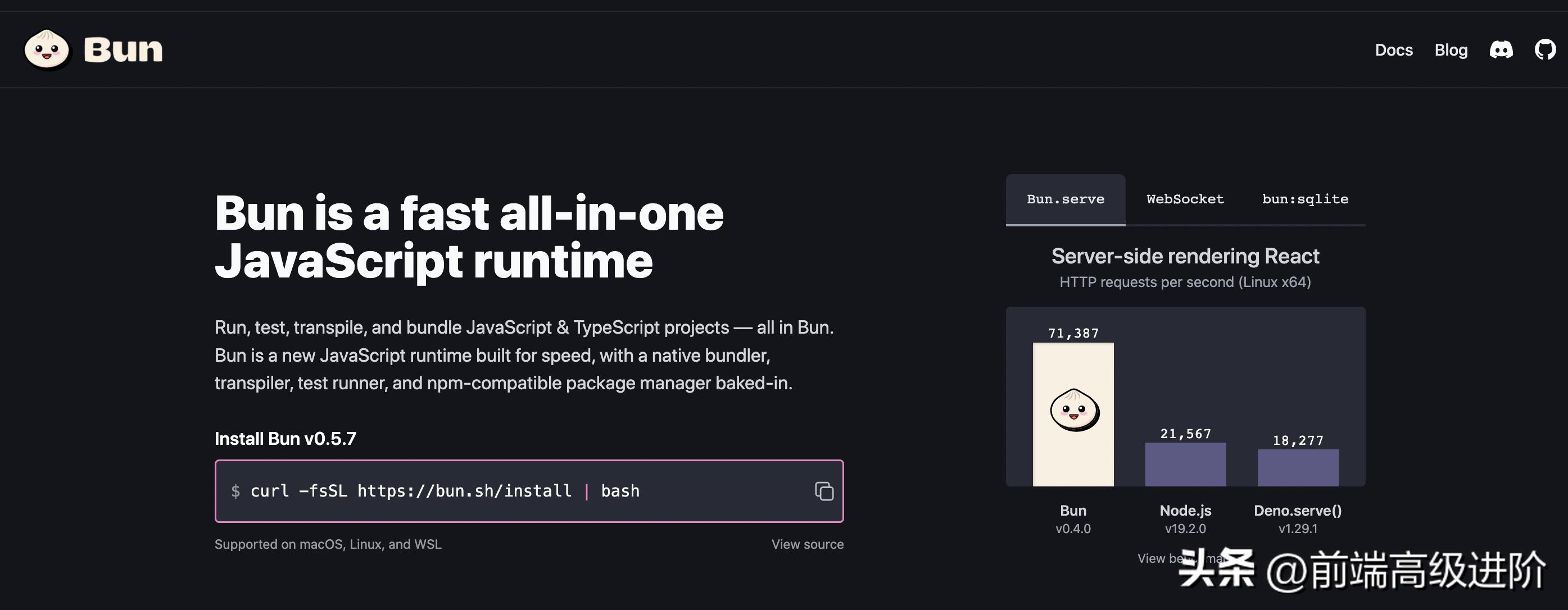Switch to the WebSocket benchmark tab
Image resolution: width=1568 pixels, height=610 pixels.
coord(1184,199)
